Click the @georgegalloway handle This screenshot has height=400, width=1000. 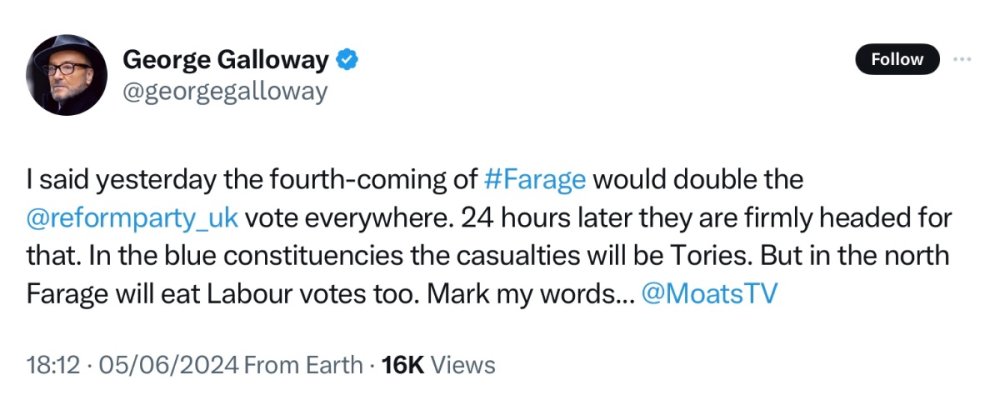point(225,91)
